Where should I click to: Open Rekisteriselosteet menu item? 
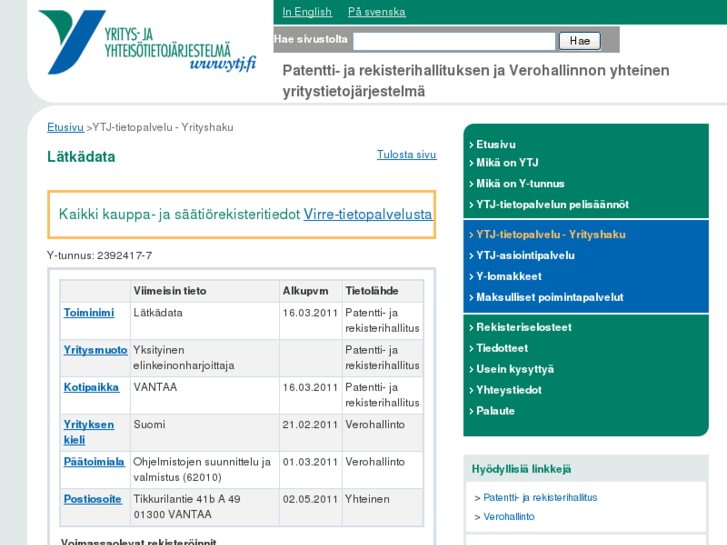coord(524,327)
